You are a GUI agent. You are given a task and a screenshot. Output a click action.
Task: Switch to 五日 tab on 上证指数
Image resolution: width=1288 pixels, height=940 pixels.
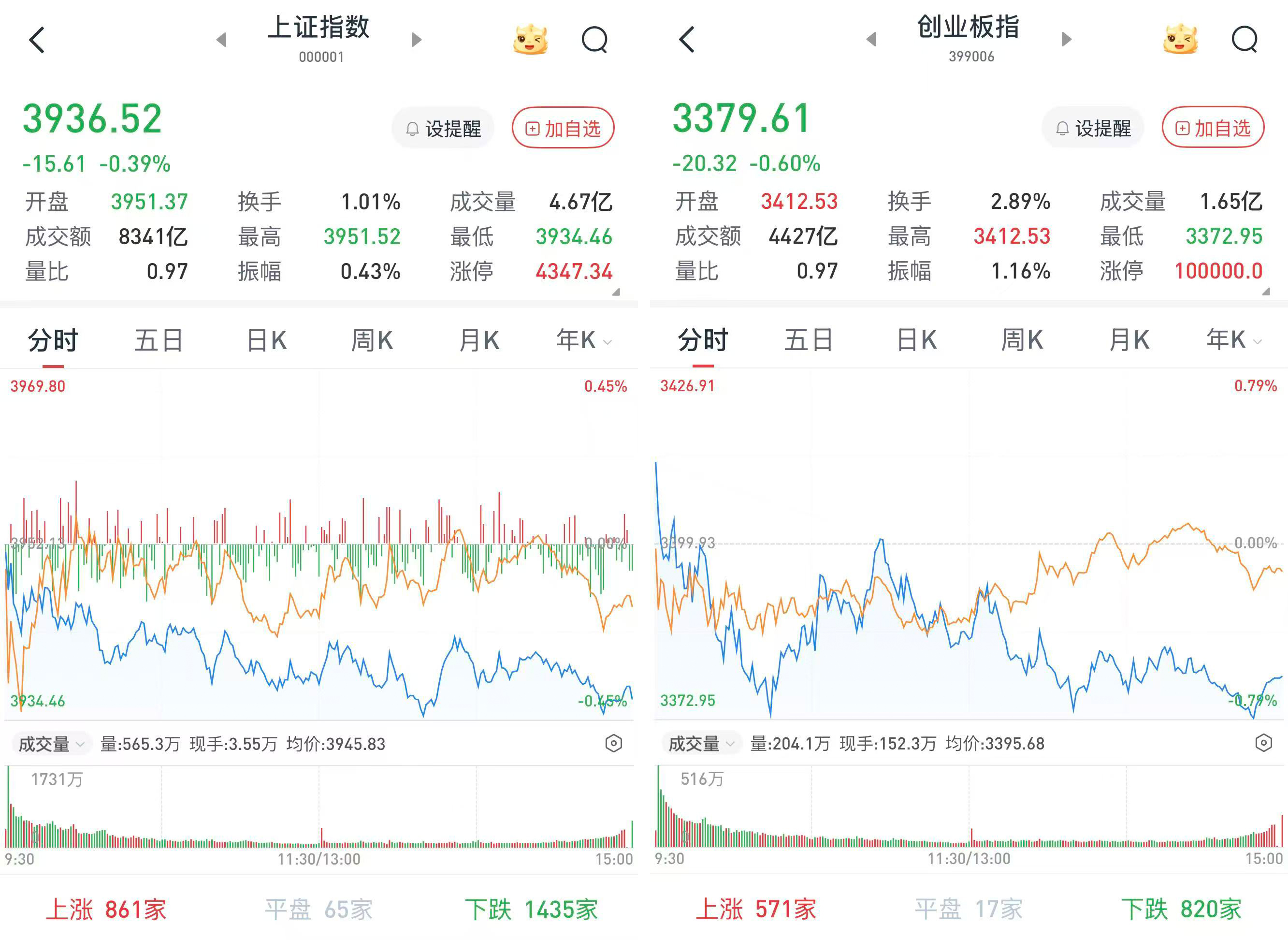[x=159, y=340]
